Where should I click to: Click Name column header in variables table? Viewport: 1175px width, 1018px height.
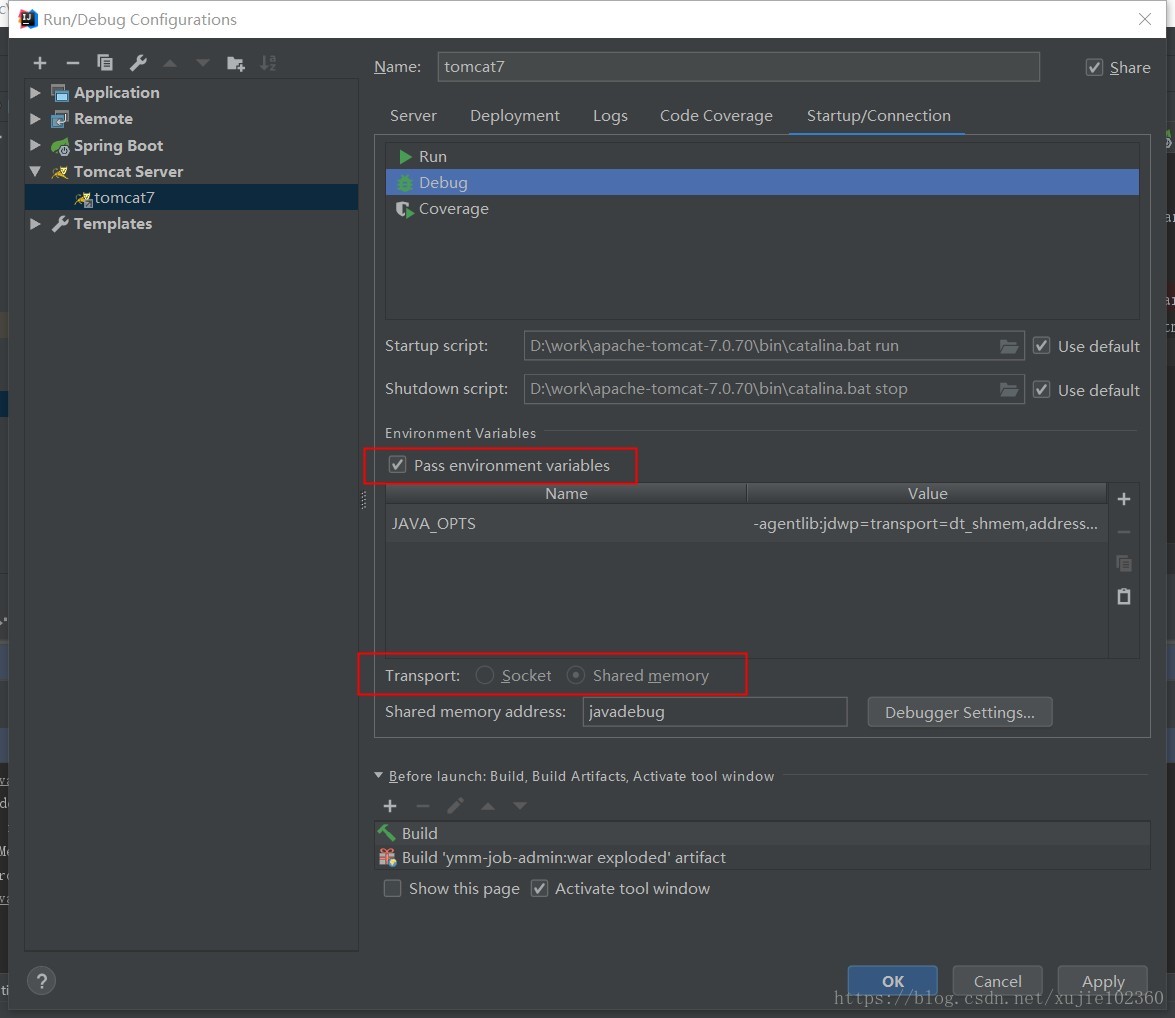(x=566, y=493)
